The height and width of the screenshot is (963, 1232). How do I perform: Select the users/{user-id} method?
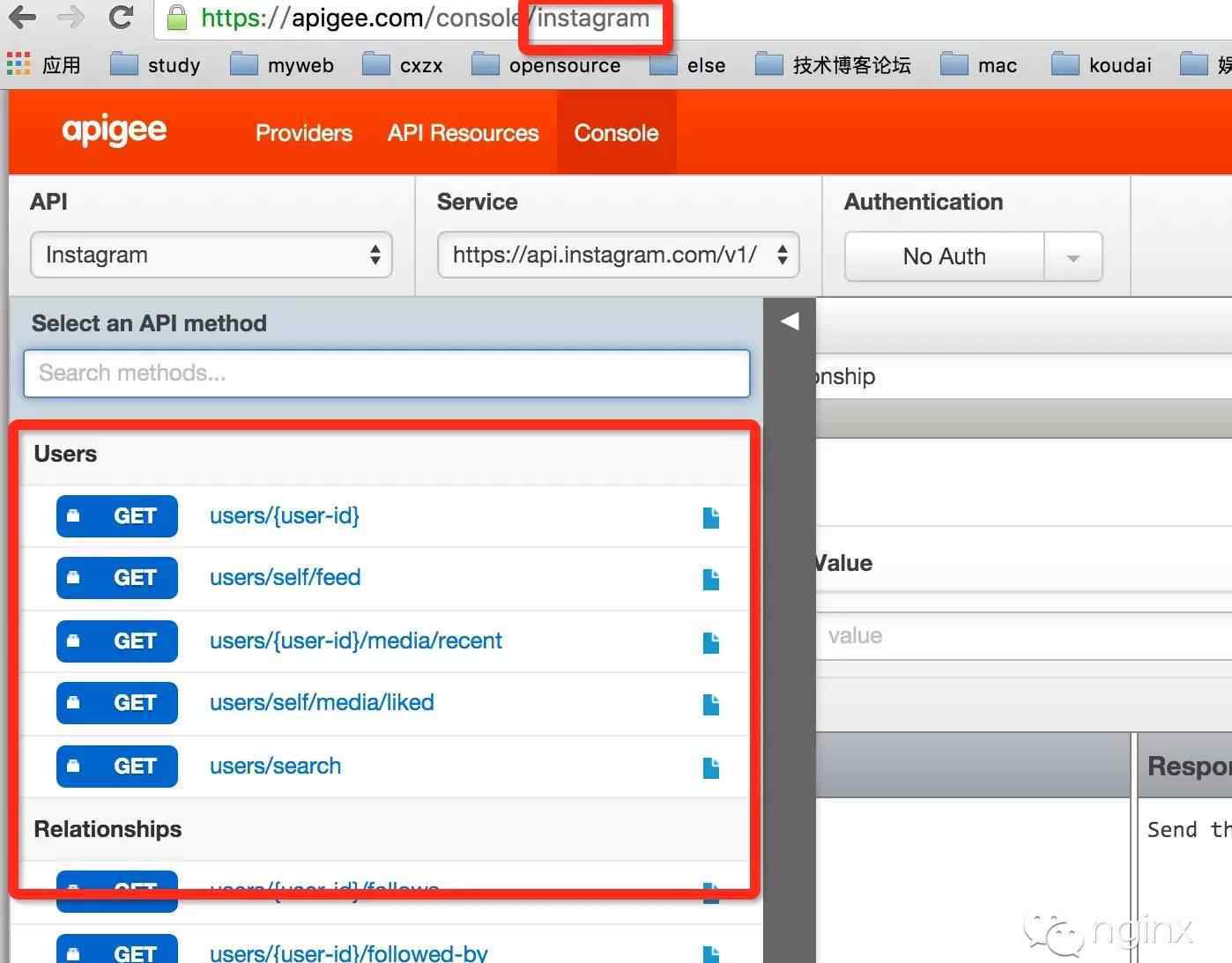(x=285, y=515)
